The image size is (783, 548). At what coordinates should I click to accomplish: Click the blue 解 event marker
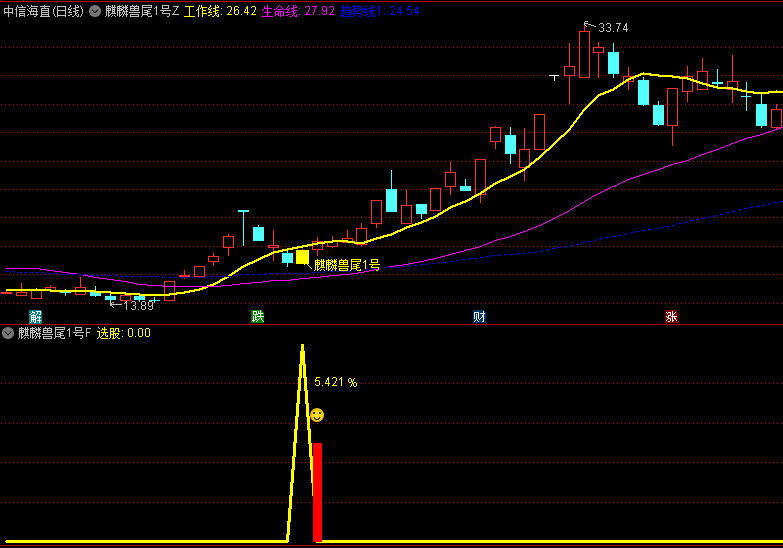(x=36, y=317)
